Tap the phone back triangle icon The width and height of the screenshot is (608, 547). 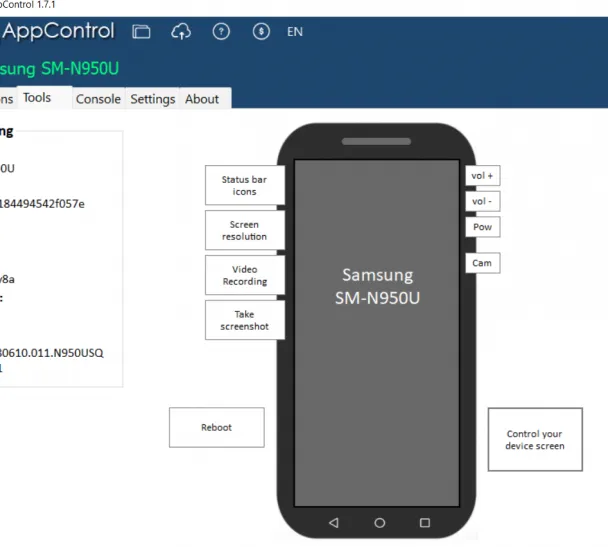334,523
